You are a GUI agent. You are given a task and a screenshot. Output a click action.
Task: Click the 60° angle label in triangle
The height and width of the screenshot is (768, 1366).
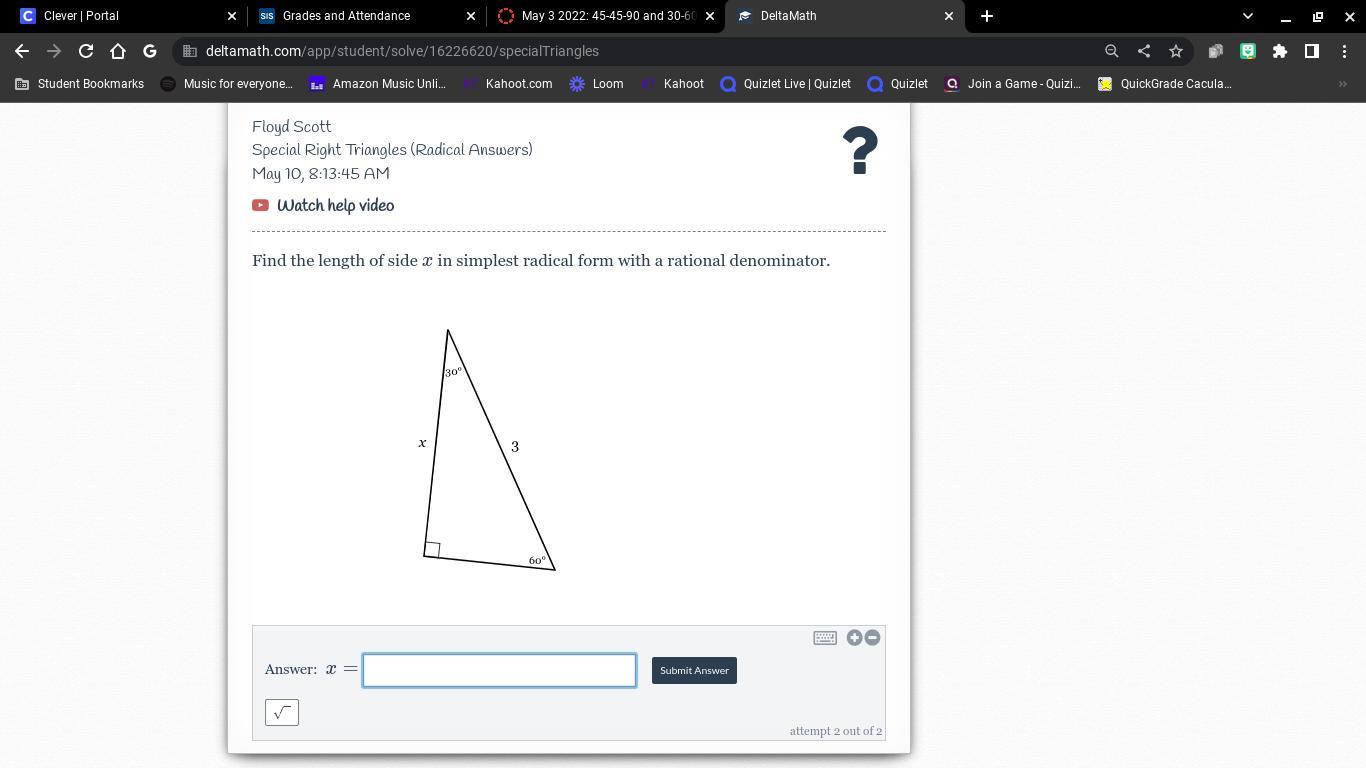click(x=537, y=561)
